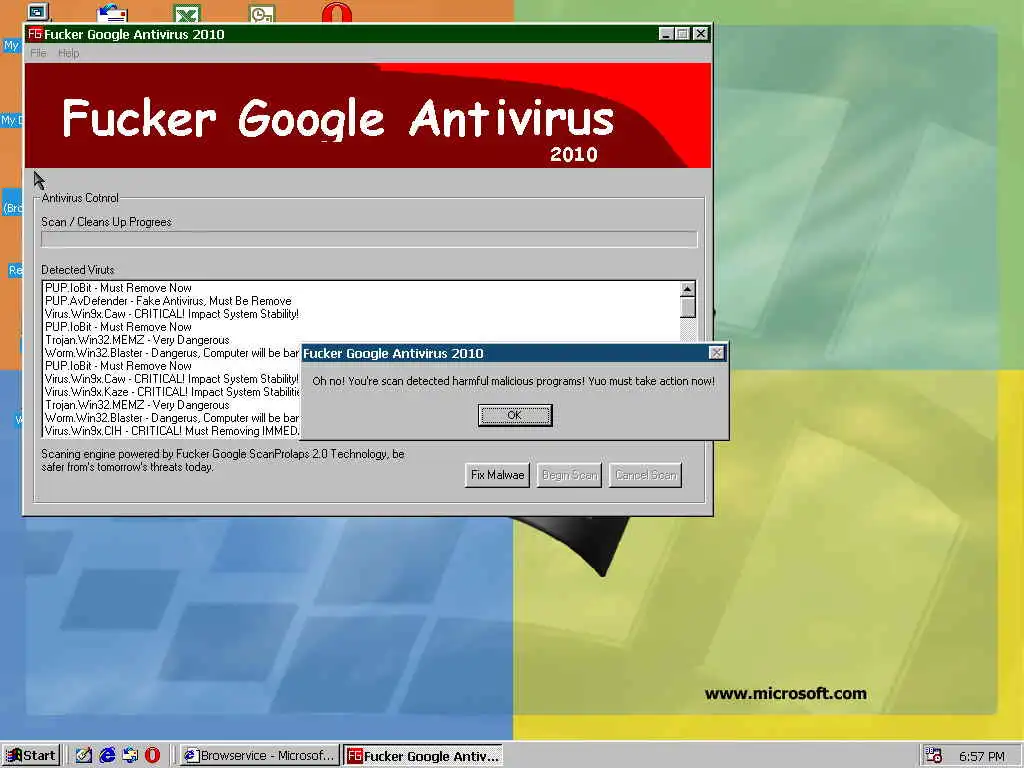The height and width of the screenshot is (768, 1024).
Task: Click the detected-virus list scrollbar thumb
Action: point(687,308)
